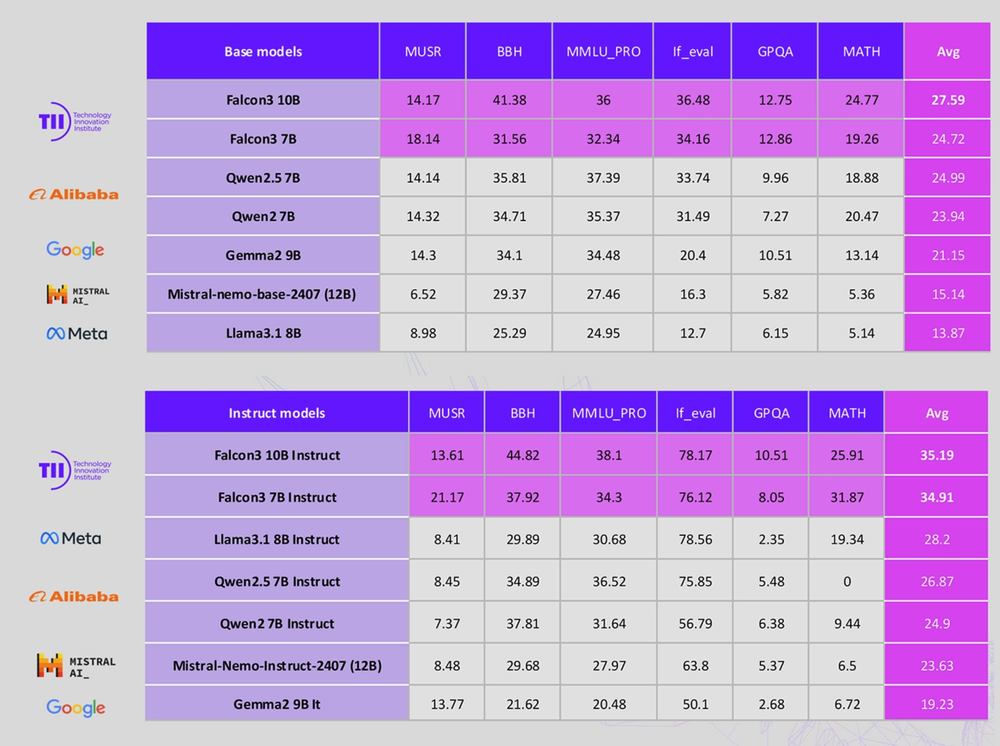The image size is (1000, 746).
Task: Click the 35.19 average for Falcon3 10B Instruct
Action: pos(936,455)
